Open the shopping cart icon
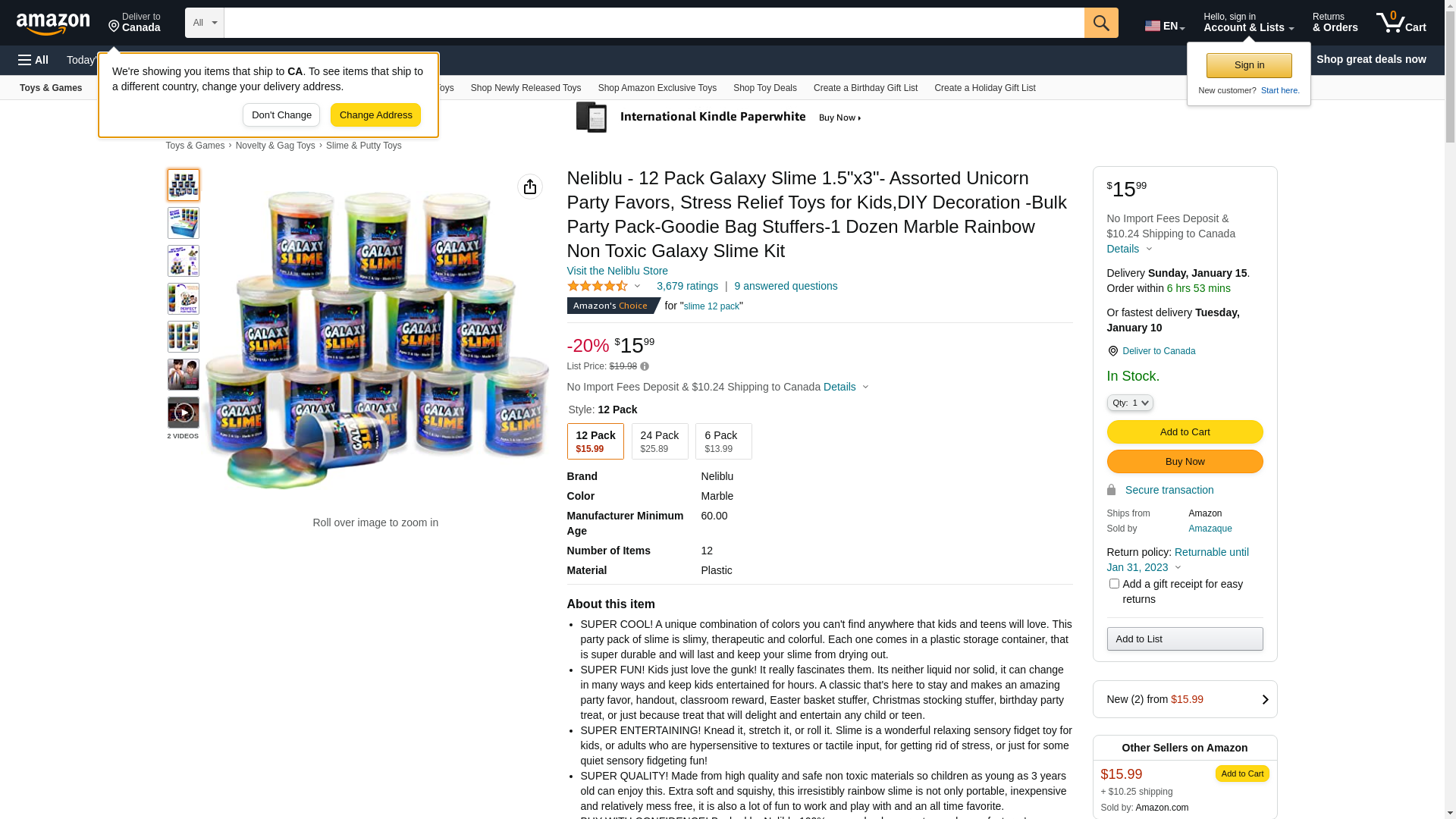 click(1401, 23)
